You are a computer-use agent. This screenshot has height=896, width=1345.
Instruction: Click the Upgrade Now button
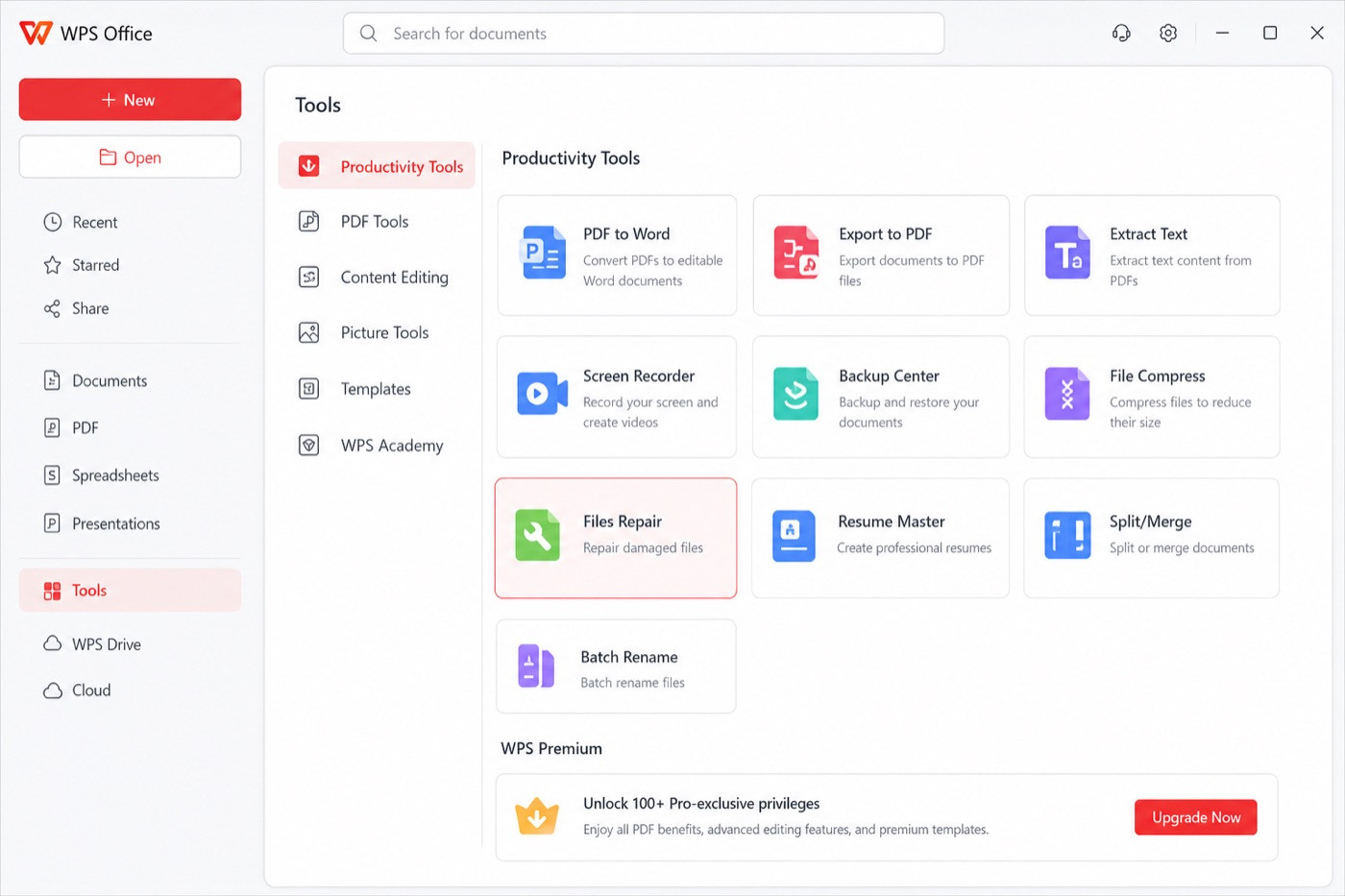1195,817
